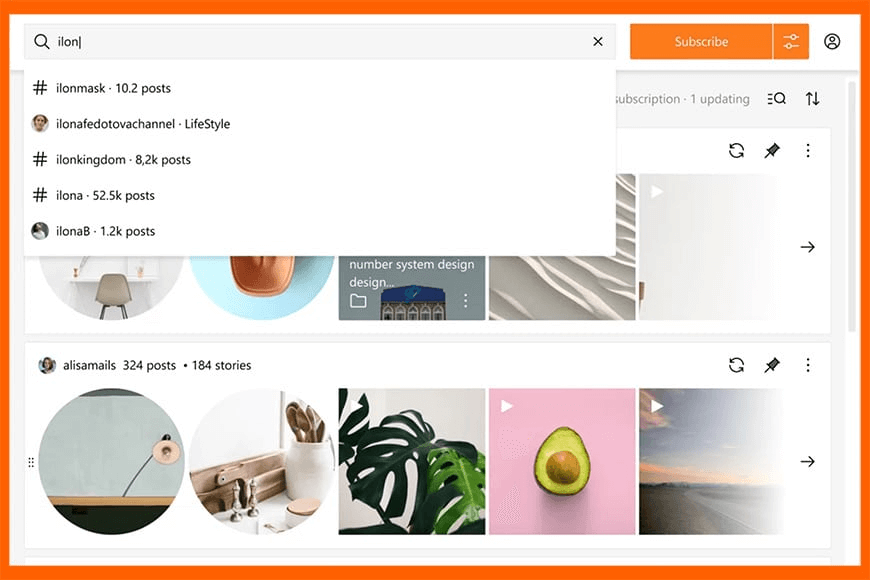Click the Subscribe button
The height and width of the screenshot is (580, 870).
pos(701,42)
